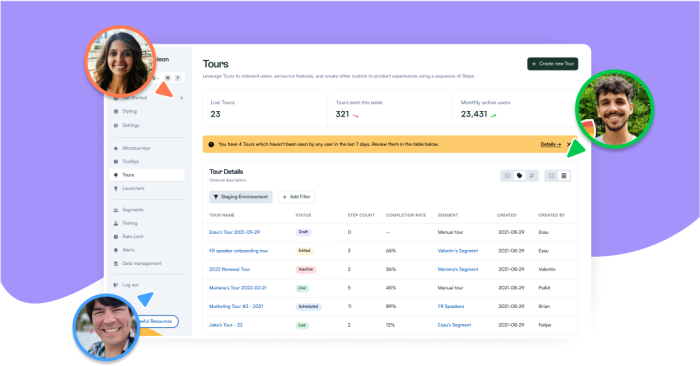Open the Tours page in sidebar
The height and width of the screenshot is (366, 700).
pos(147,175)
